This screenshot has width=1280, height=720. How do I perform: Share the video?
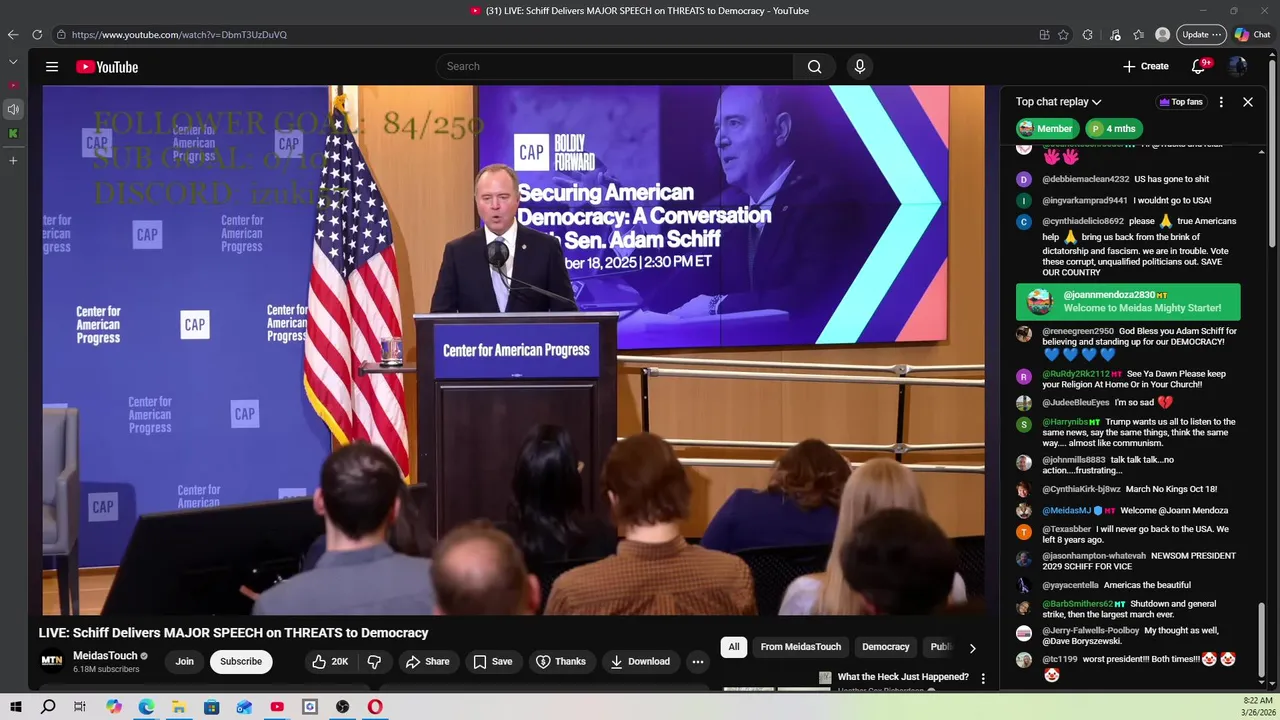[427, 661]
